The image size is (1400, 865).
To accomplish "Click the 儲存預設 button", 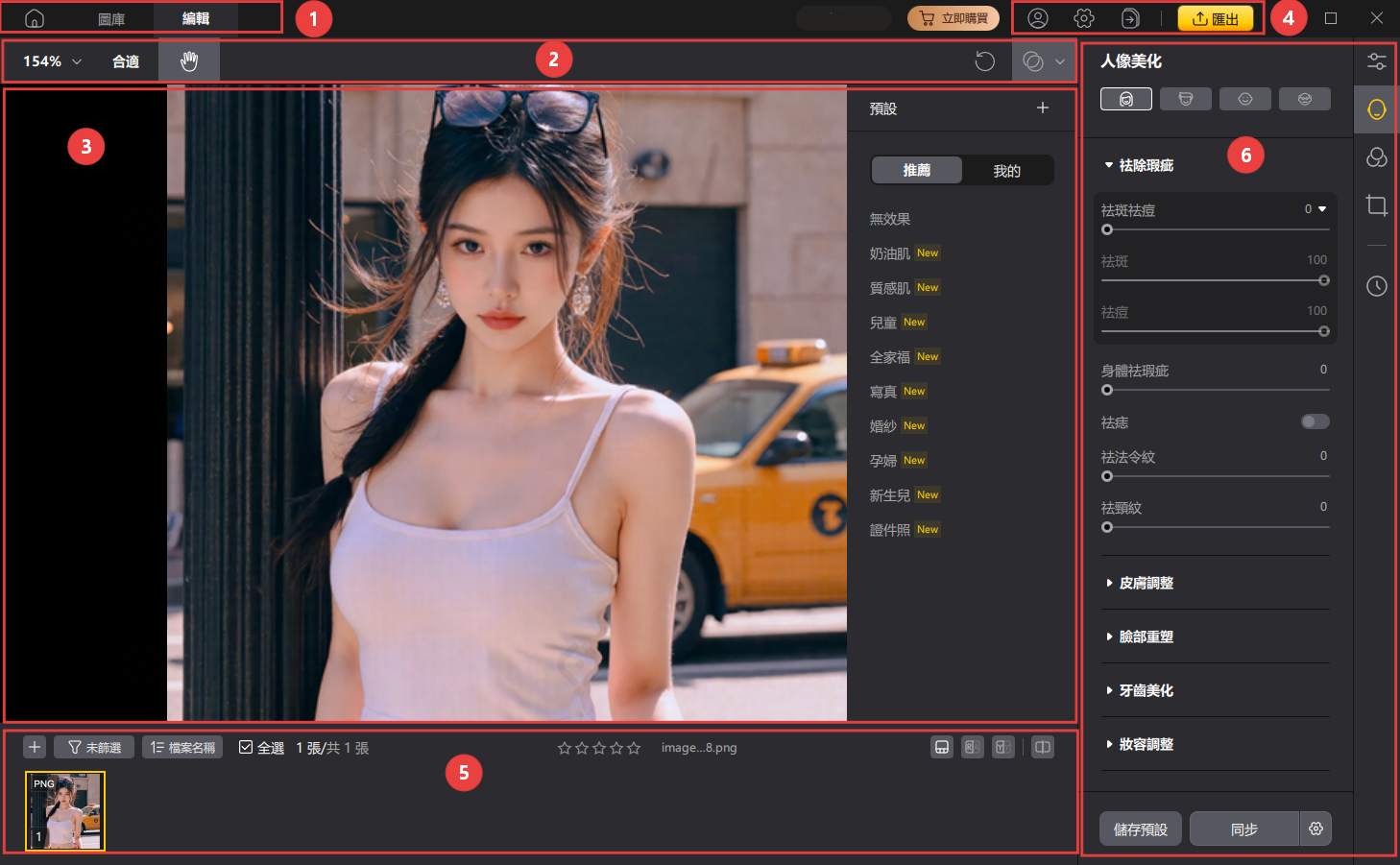I will [1140, 829].
